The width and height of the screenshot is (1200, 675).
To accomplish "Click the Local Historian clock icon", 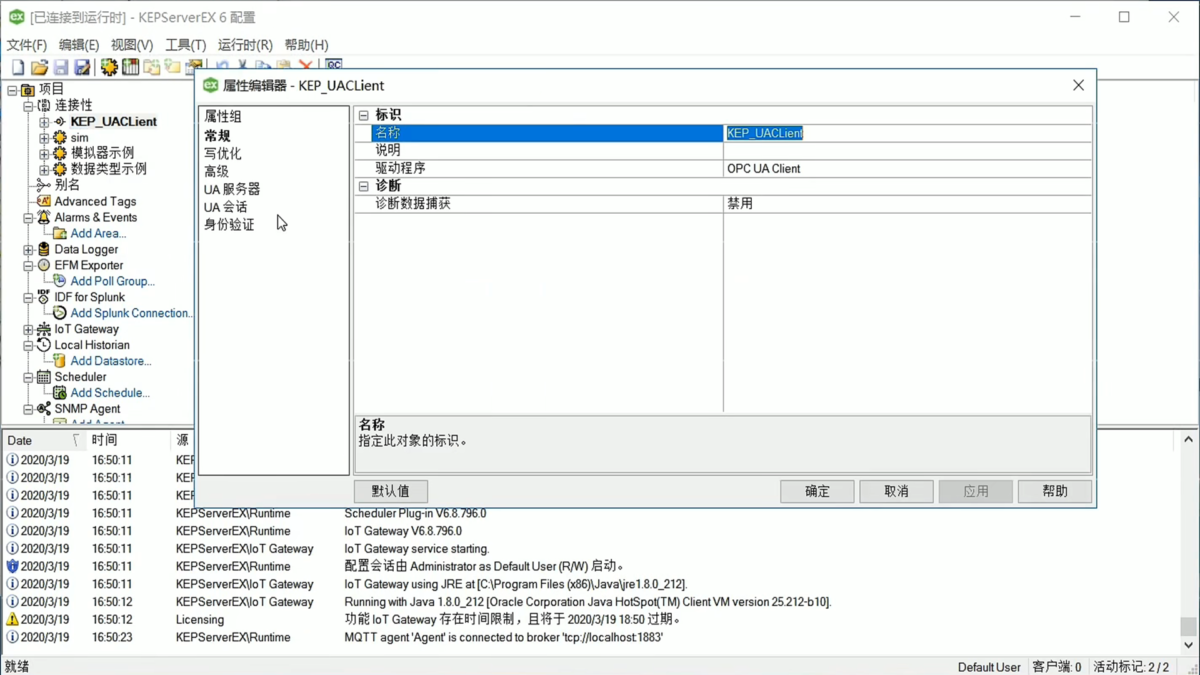I will pos(44,345).
